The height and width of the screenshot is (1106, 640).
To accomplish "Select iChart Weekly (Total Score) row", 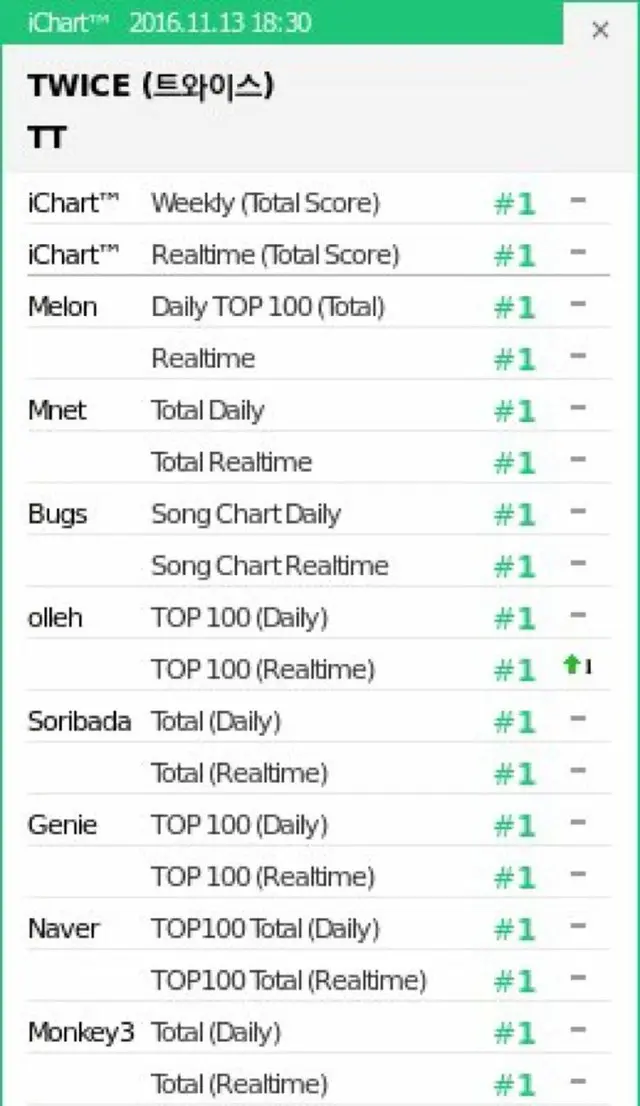I will click(318, 202).
